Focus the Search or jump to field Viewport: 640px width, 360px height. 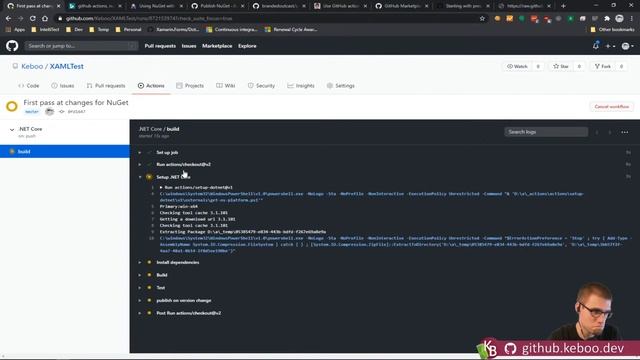point(81,46)
